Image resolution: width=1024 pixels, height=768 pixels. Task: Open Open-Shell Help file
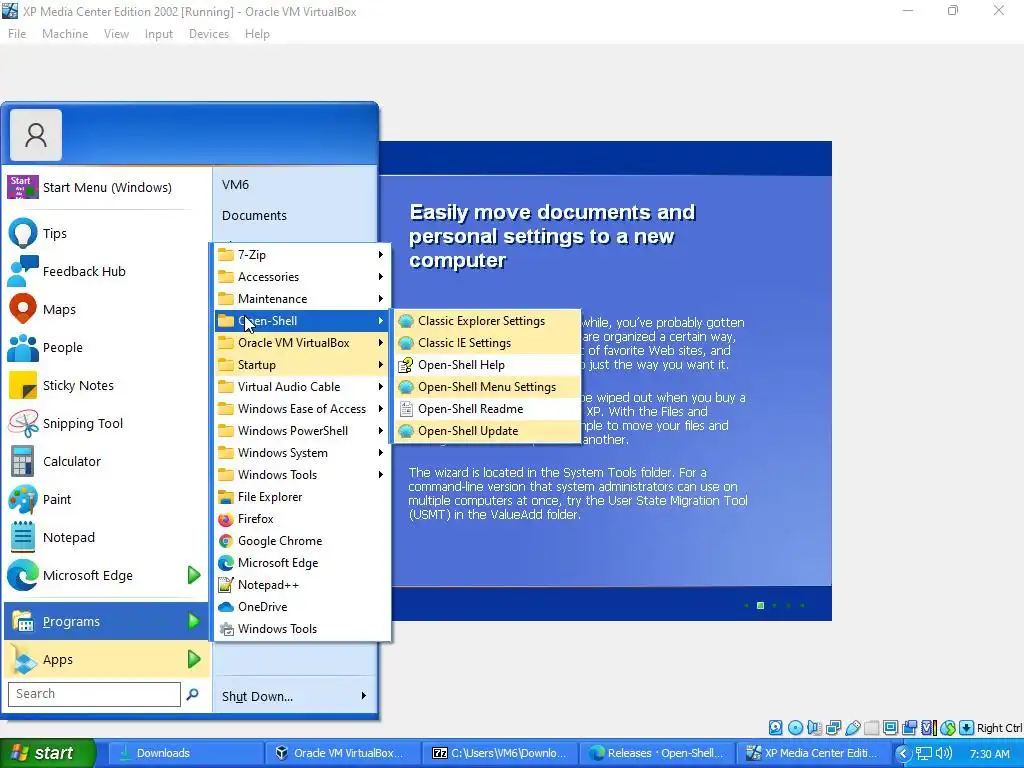487,364
